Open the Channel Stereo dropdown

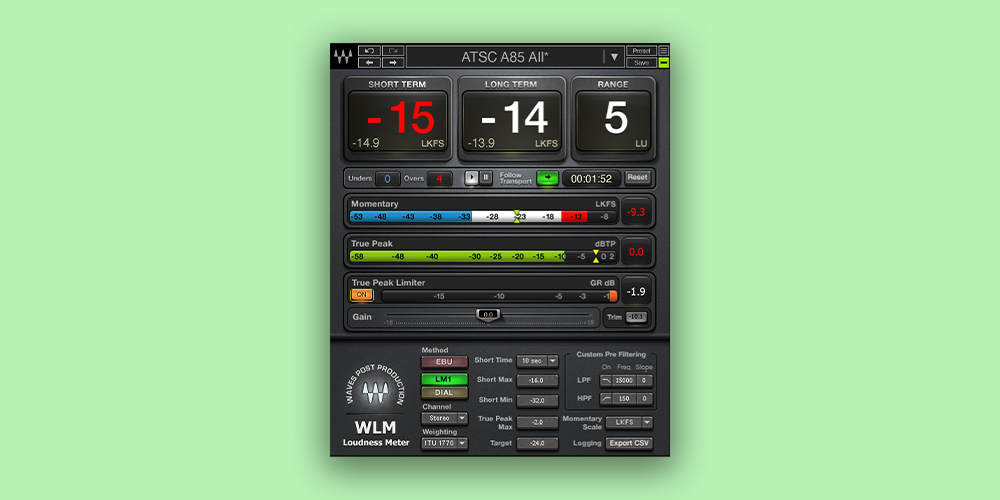coord(444,418)
